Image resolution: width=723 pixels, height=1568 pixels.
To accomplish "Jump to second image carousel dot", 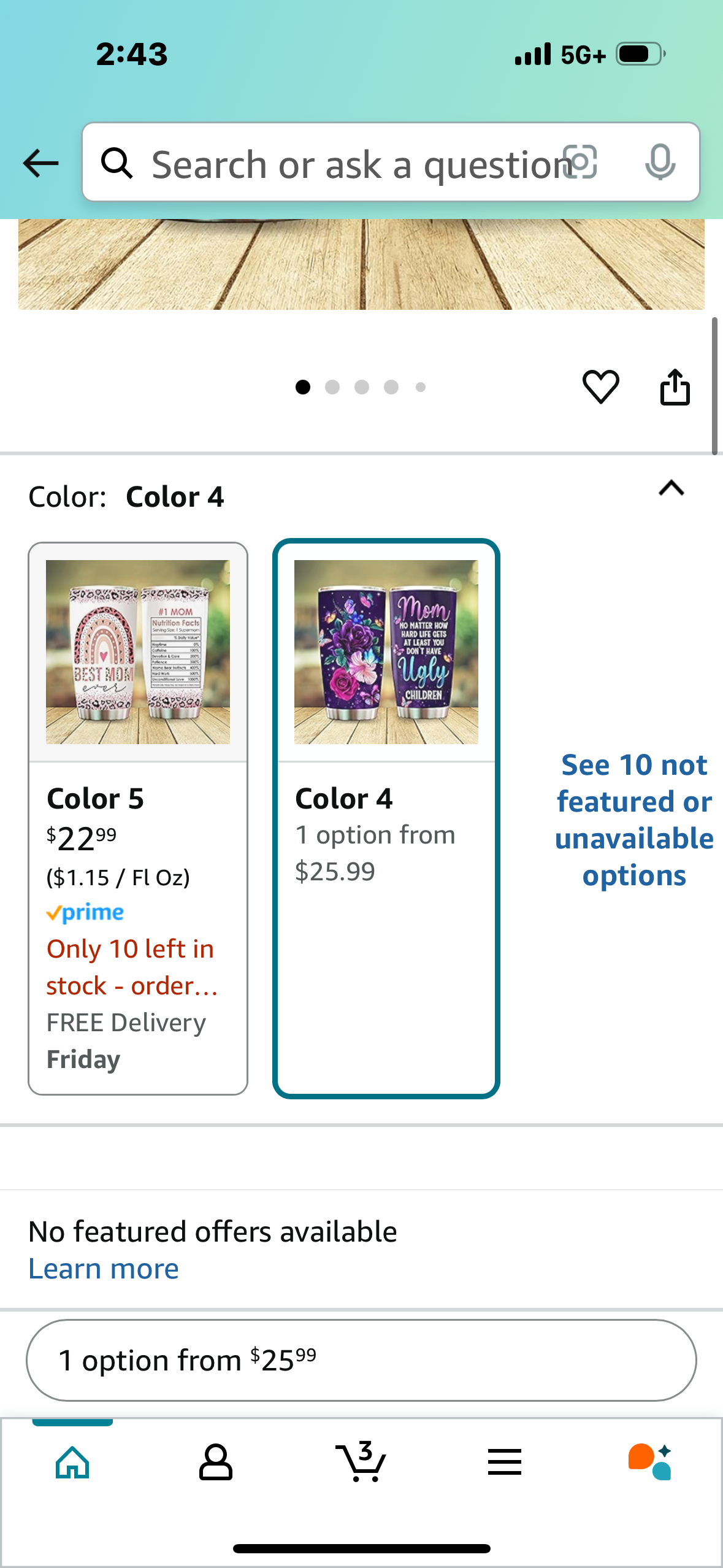I will coord(332,387).
